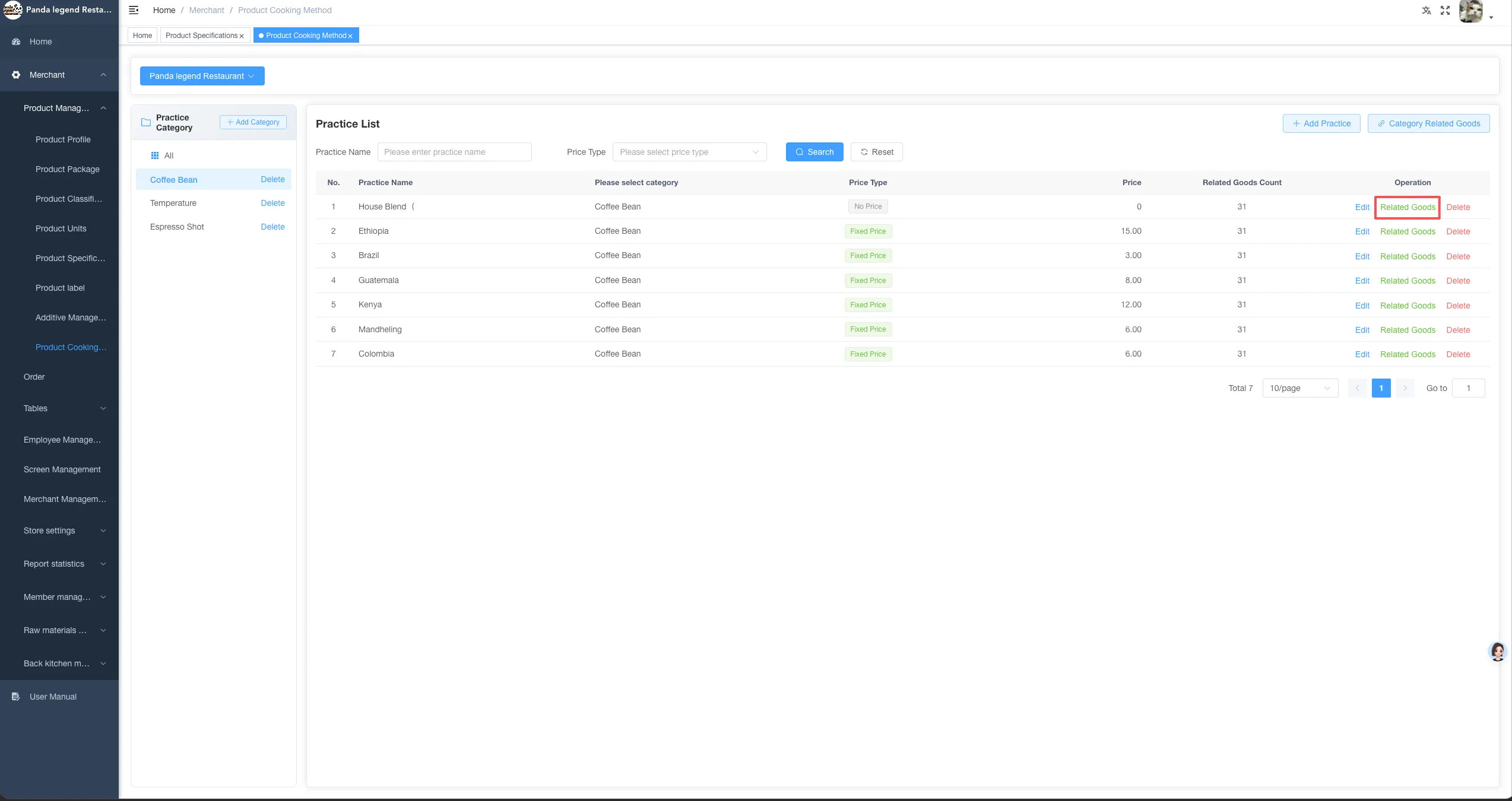
Task: Open Product Units menu item
Action: coord(61,228)
